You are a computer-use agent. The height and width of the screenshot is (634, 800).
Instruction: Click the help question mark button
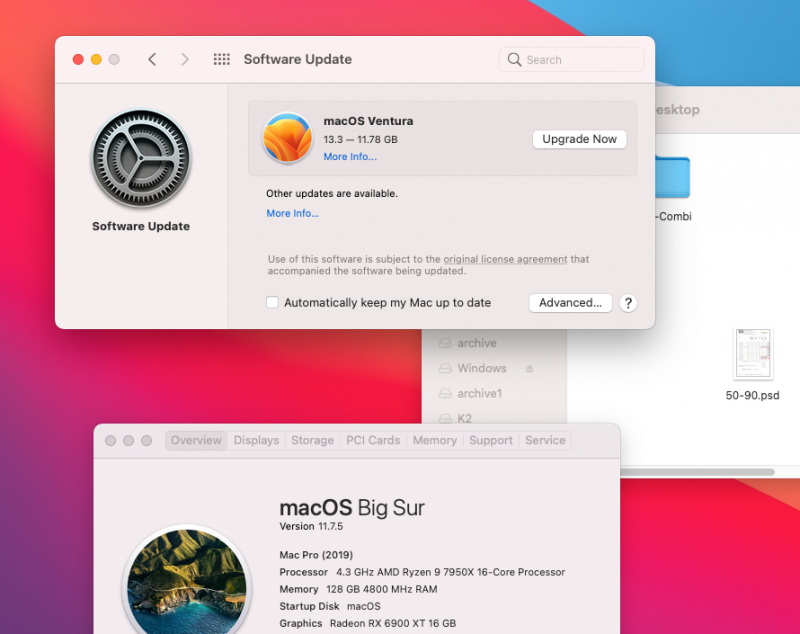[628, 303]
